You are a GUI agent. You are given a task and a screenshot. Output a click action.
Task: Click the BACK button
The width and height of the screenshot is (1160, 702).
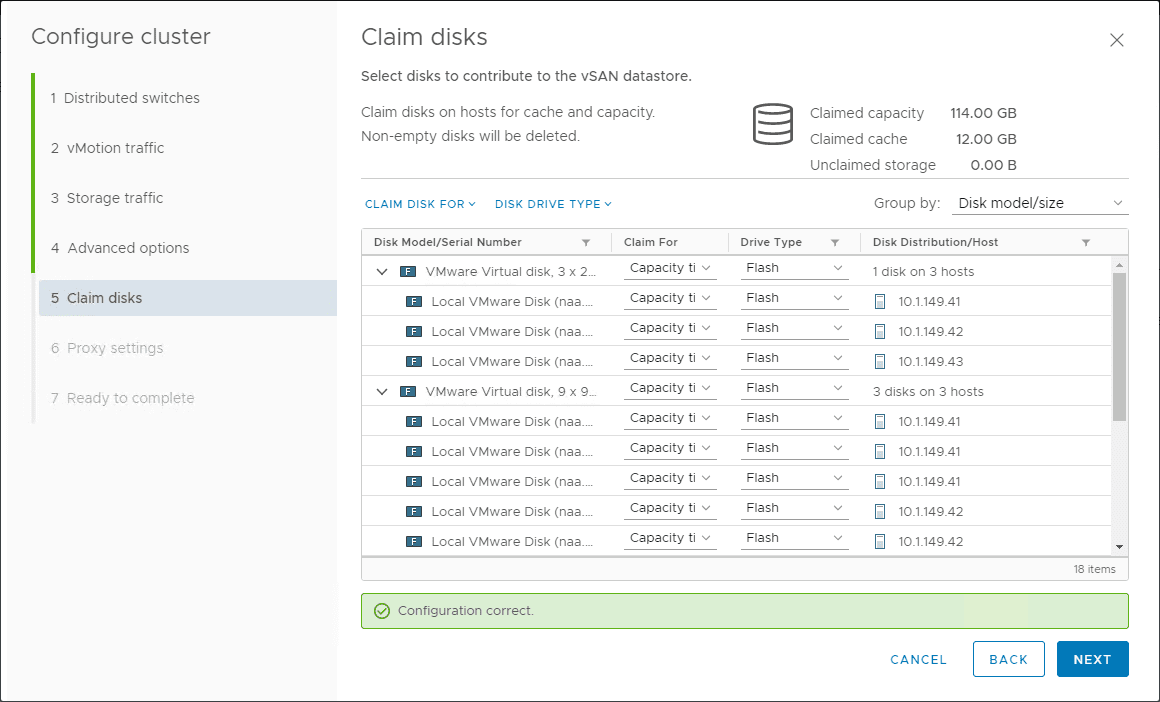tap(1008, 659)
